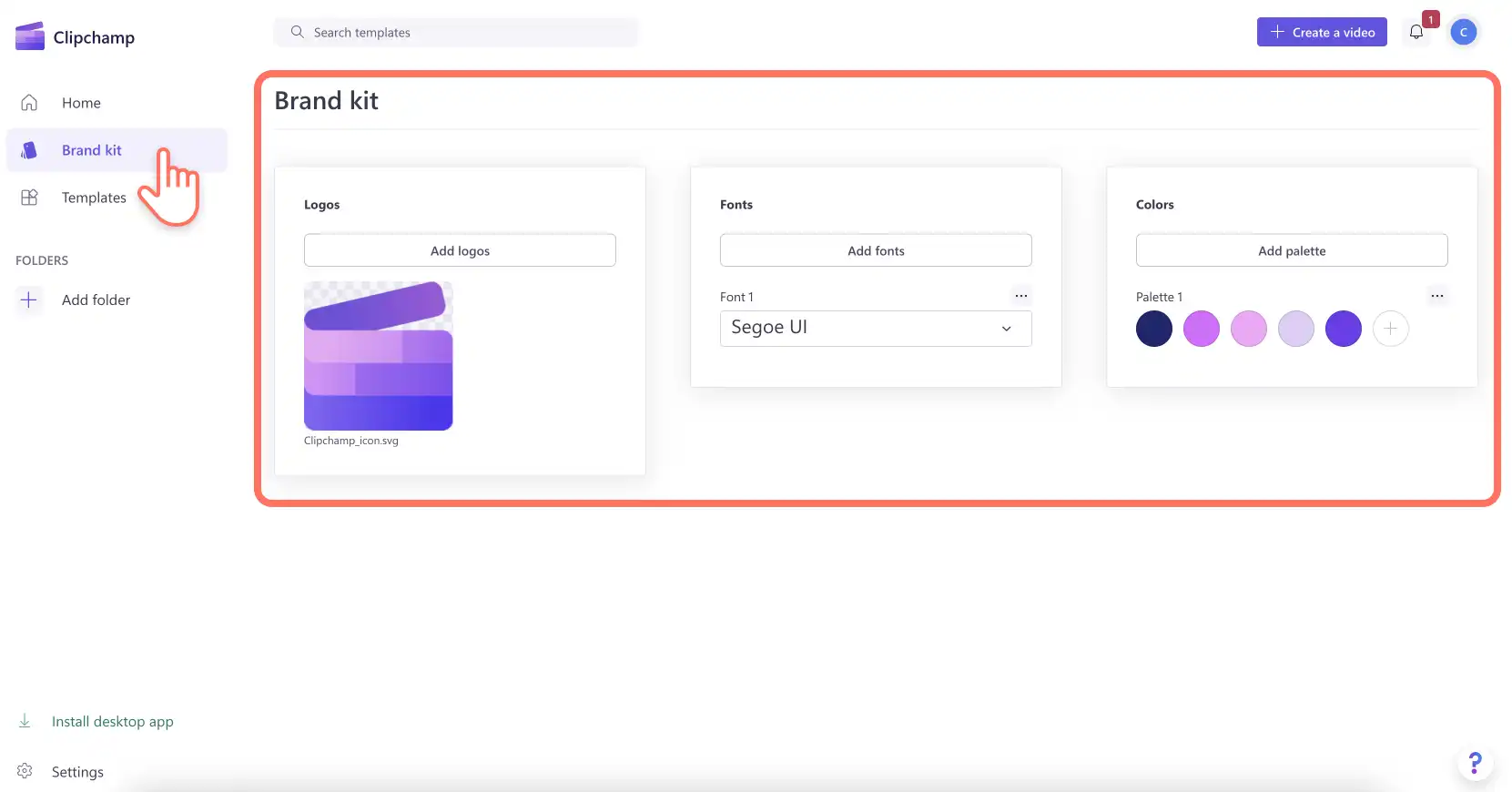The width and height of the screenshot is (1512, 792).
Task: Open the Palette 1 more options menu
Action: point(1437,296)
